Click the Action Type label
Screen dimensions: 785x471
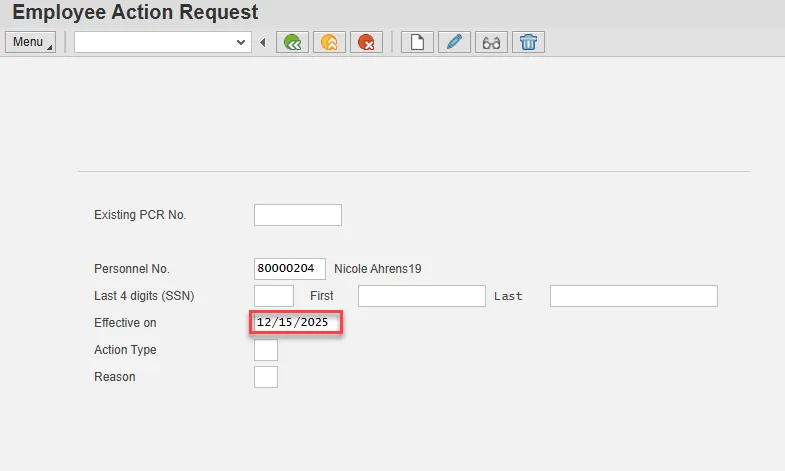[x=125, y=350]
